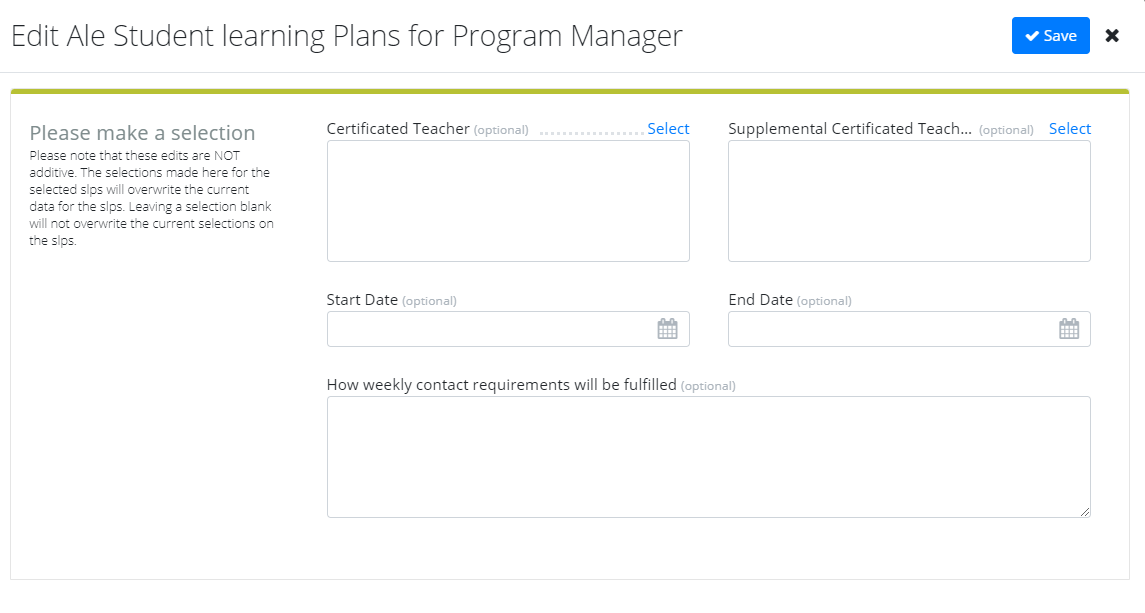1145x613 pixels.
Task: Click inside Supplemental Certificated Teacher selection box
Action: [909, 201]
